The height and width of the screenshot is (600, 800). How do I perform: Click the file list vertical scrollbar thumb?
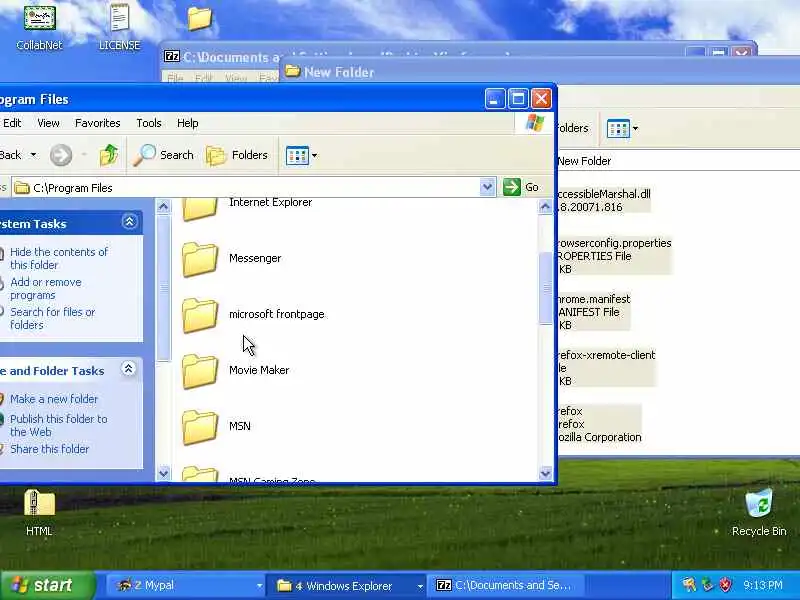click(x=545, y=288)
